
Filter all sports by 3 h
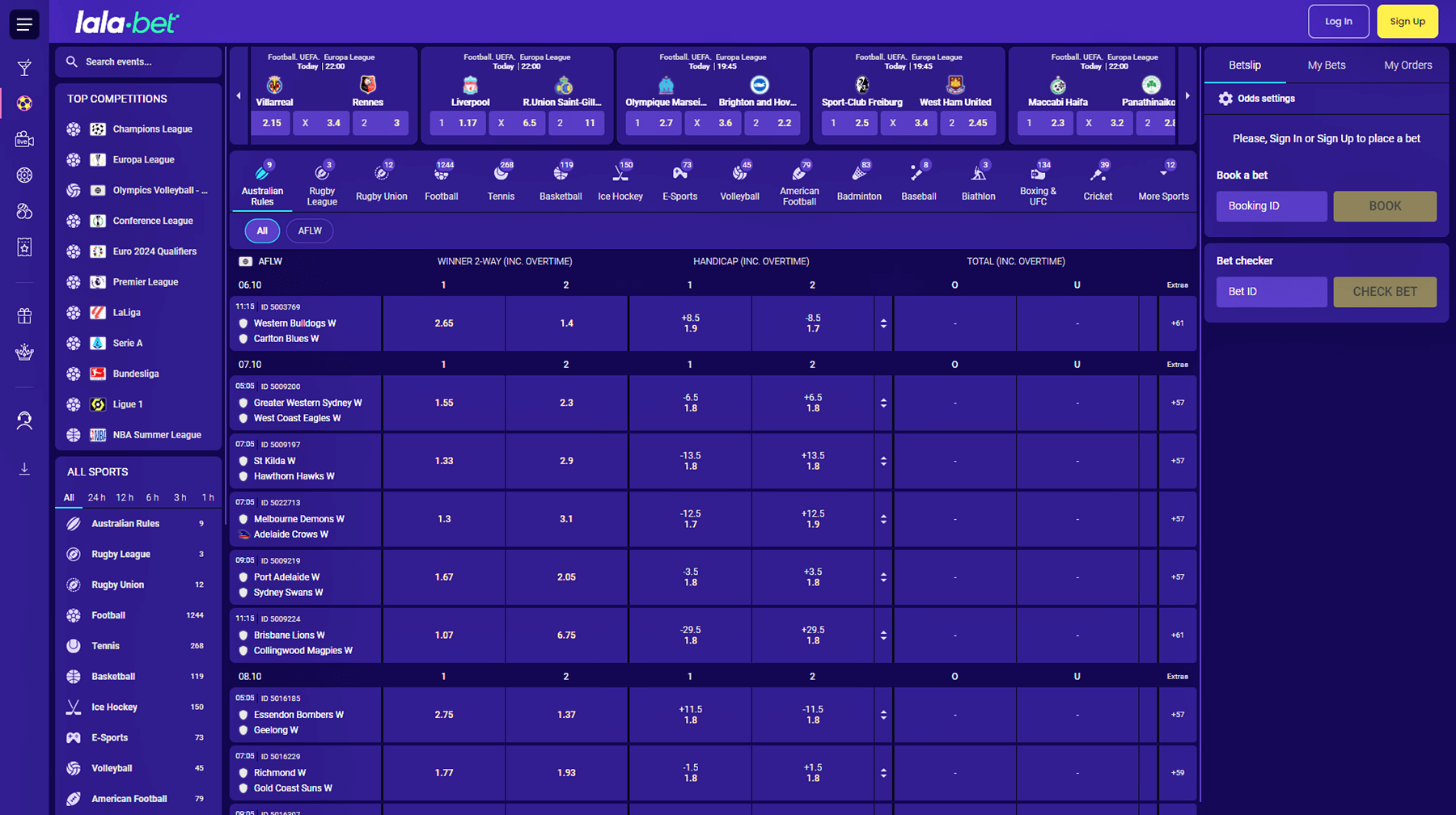(x=180, y=498)
